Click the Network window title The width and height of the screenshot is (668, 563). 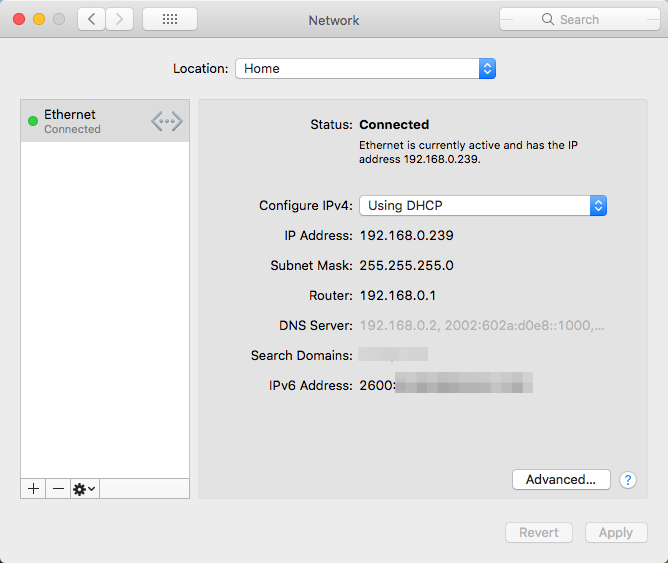[334, 20]
